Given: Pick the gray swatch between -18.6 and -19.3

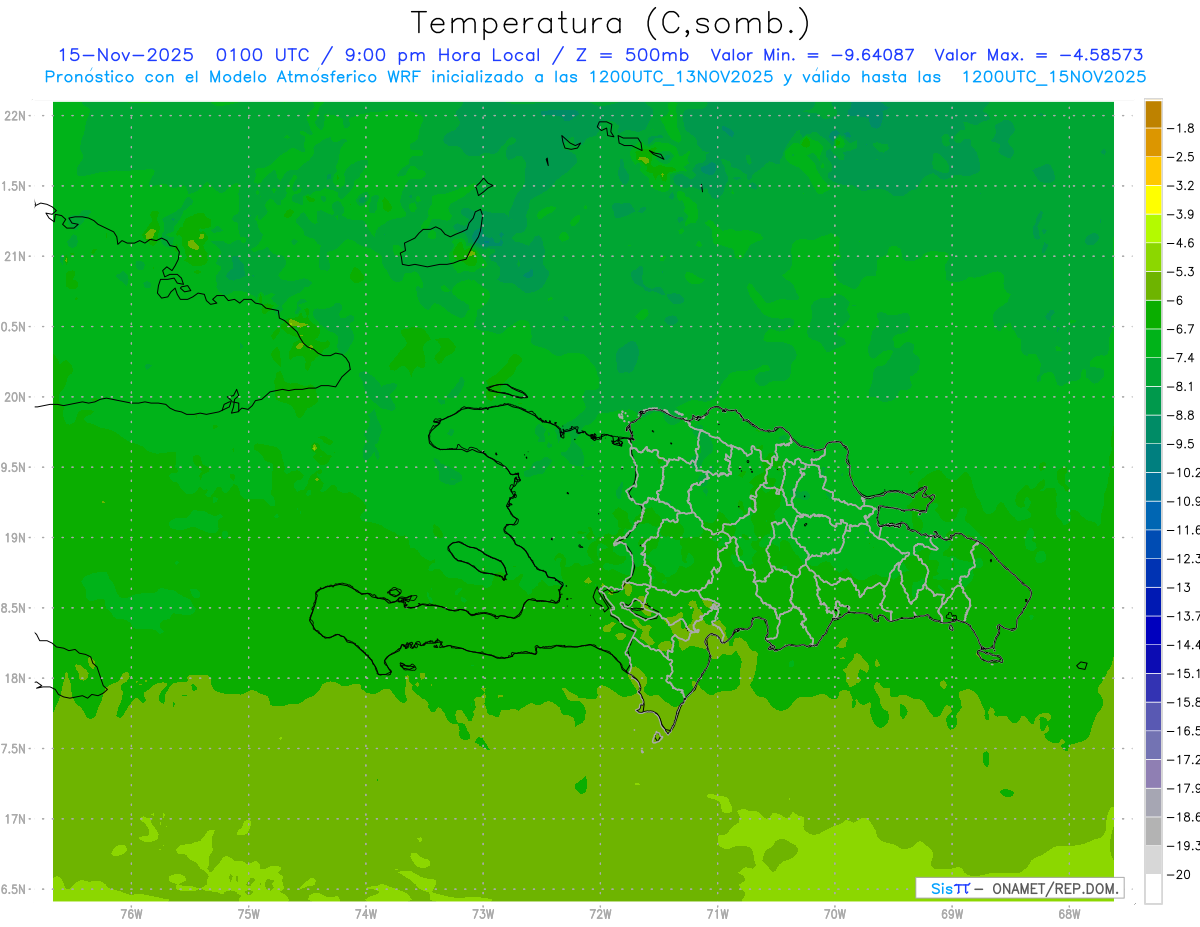Looking at the screenshot, I should tap(1153, 831).
